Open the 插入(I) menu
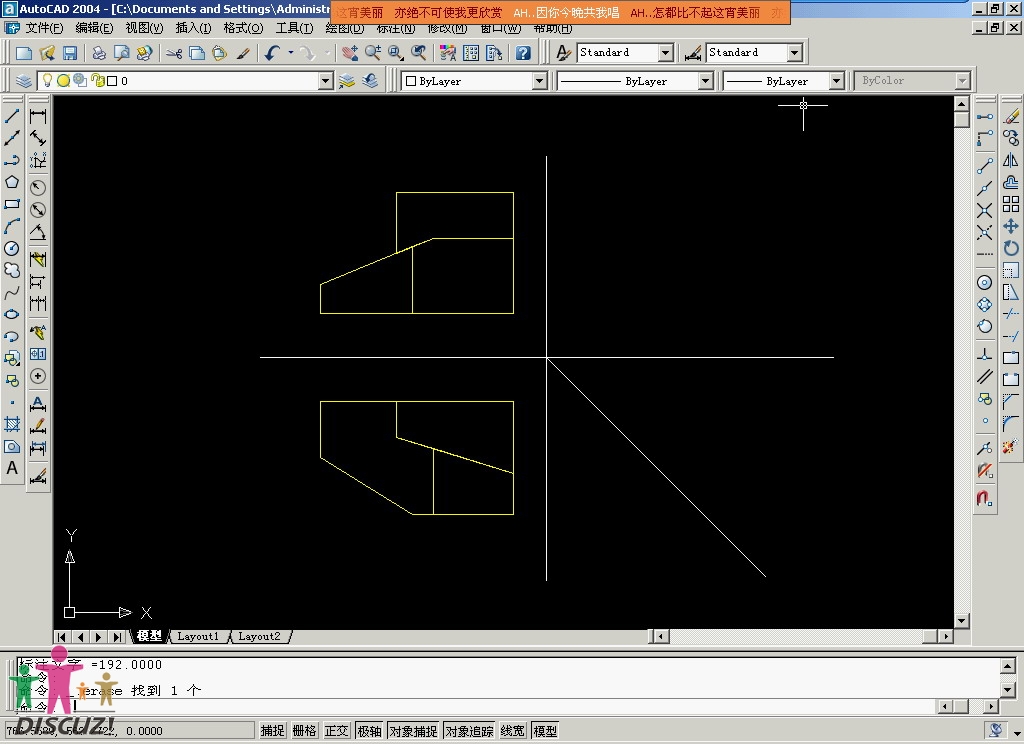The image size is (1024, 744). click(193, 28)
